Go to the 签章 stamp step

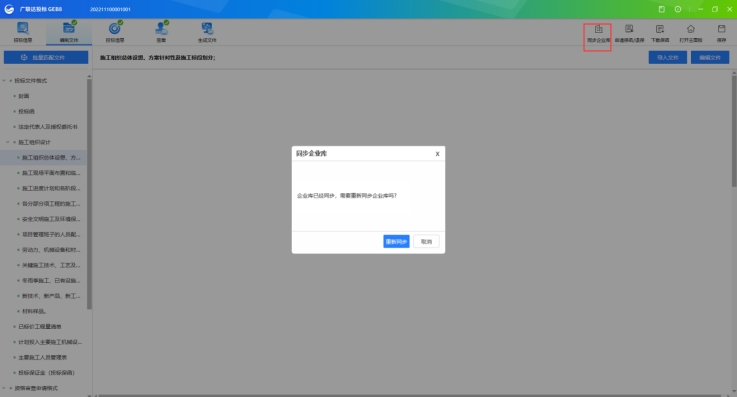pos(161,32)
